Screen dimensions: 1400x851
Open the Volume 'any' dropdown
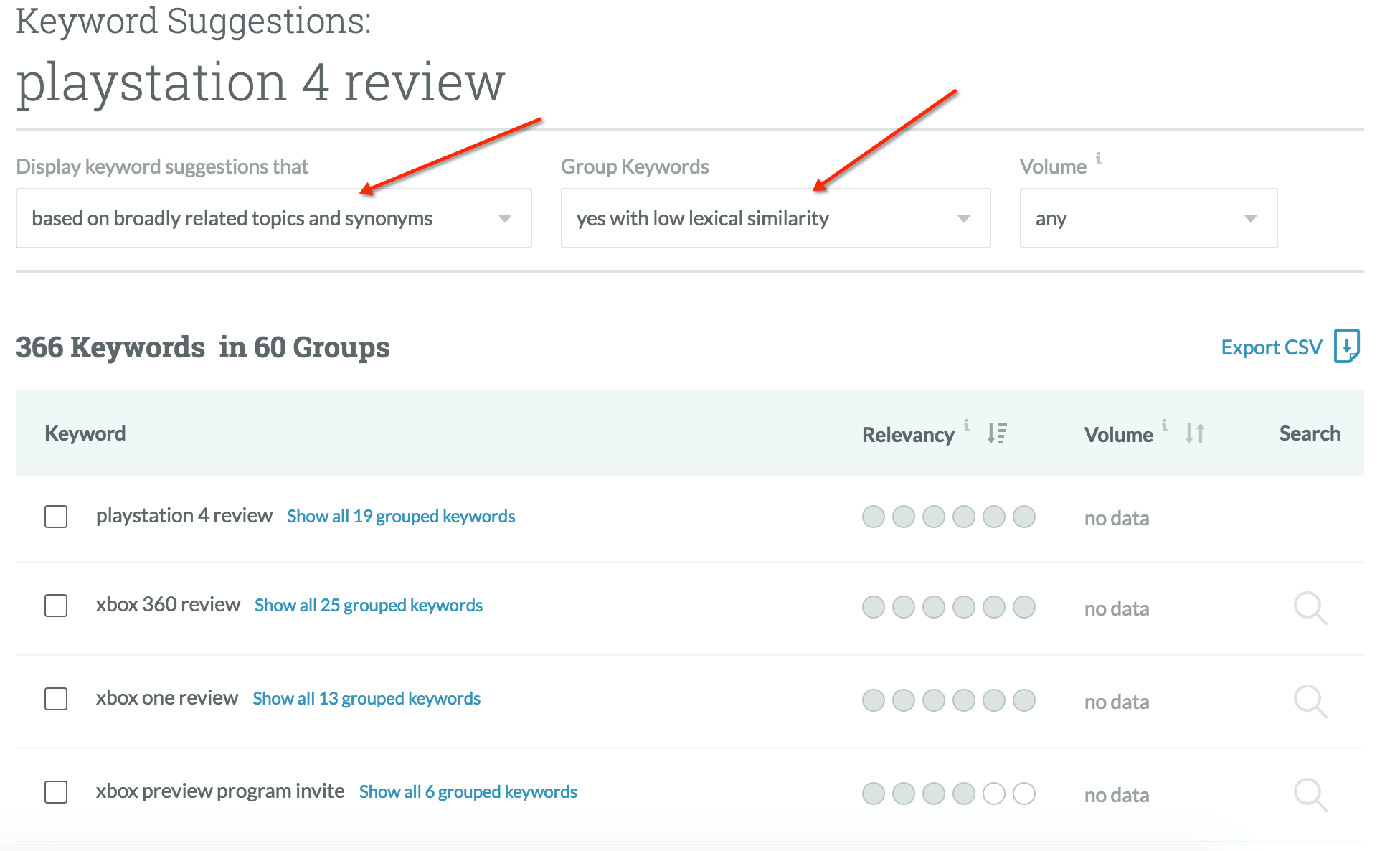1148,218
